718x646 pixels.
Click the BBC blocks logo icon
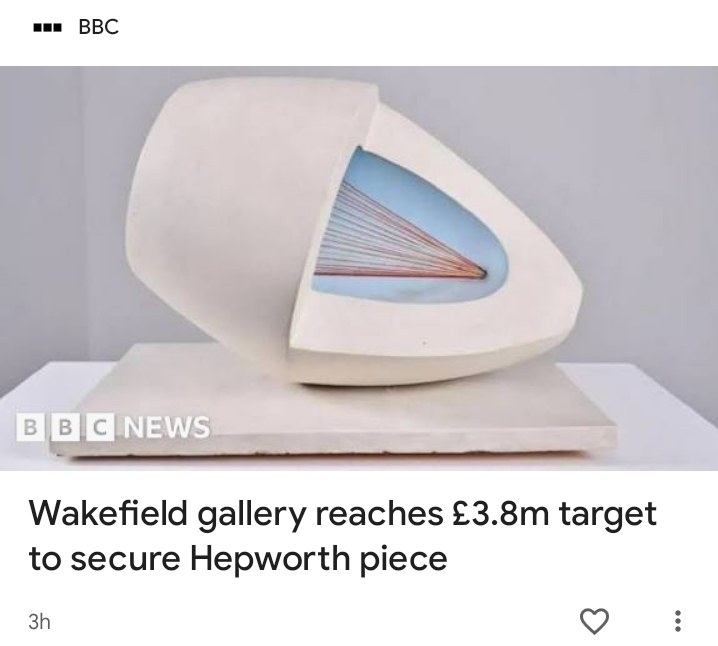(x=47, y=28)
